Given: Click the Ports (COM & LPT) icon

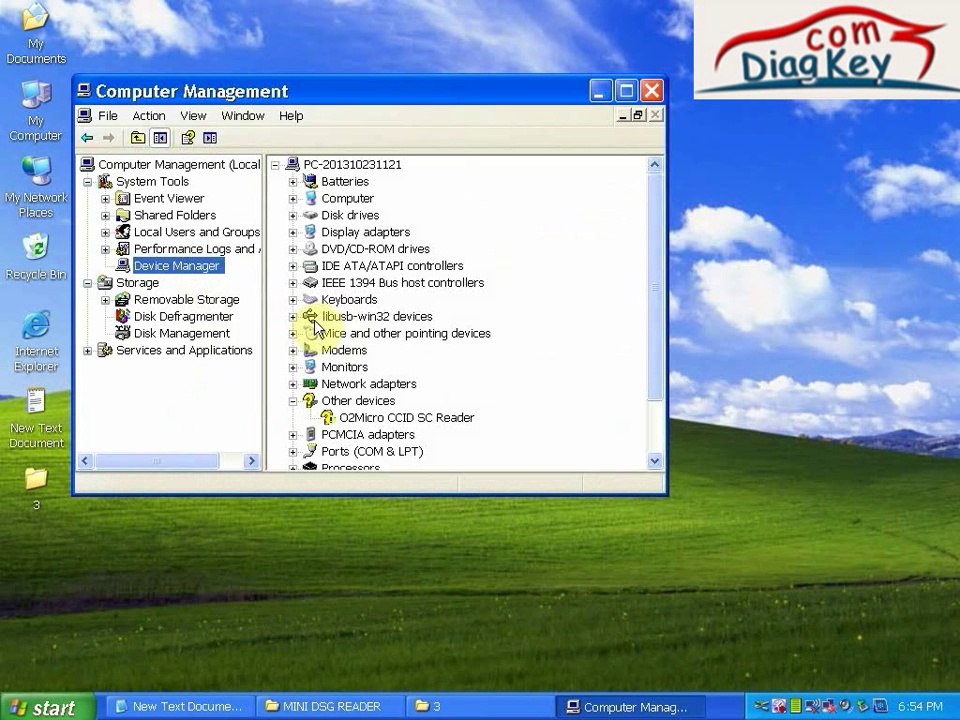Looking at the screenshot, I should pyautogui.click(x=310, y=451).
